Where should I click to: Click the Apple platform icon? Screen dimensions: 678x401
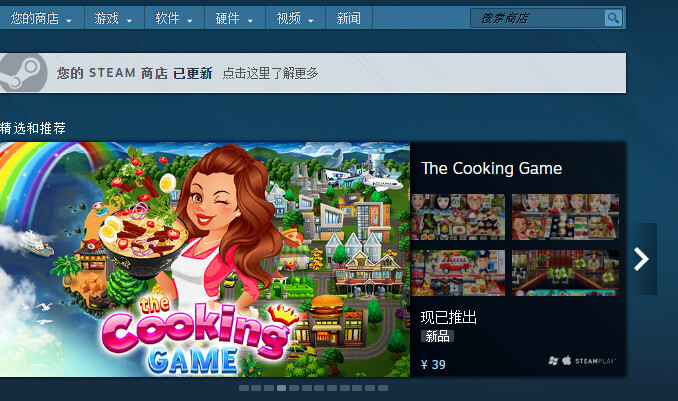tap(566, 360)
